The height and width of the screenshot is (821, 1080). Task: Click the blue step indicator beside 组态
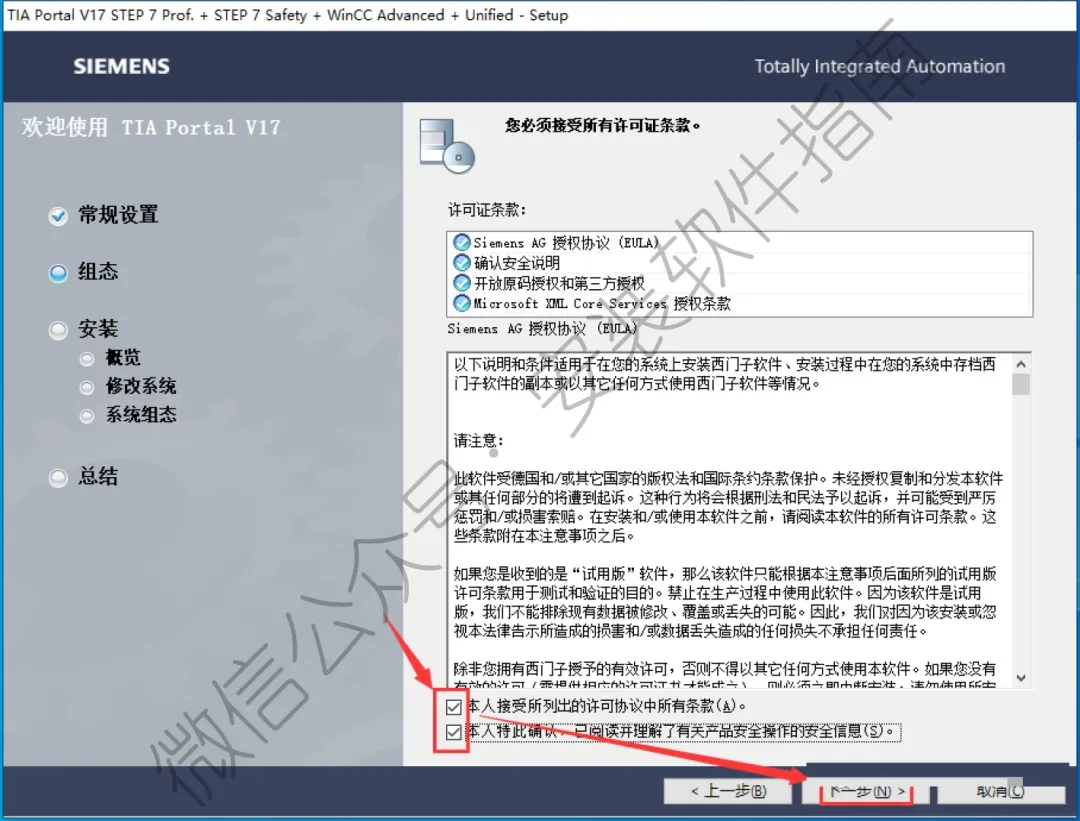(59, 273)
